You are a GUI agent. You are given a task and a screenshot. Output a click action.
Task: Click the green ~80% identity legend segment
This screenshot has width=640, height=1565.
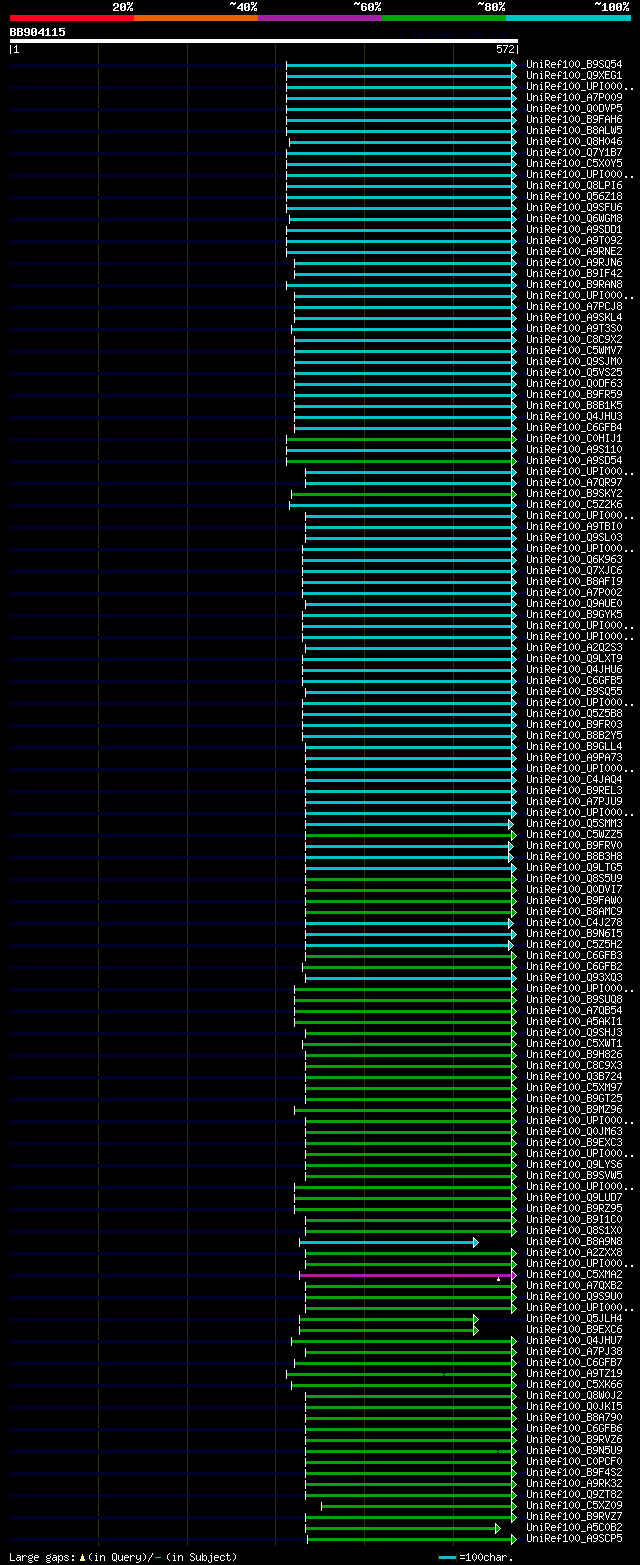(x=443, y=17)
